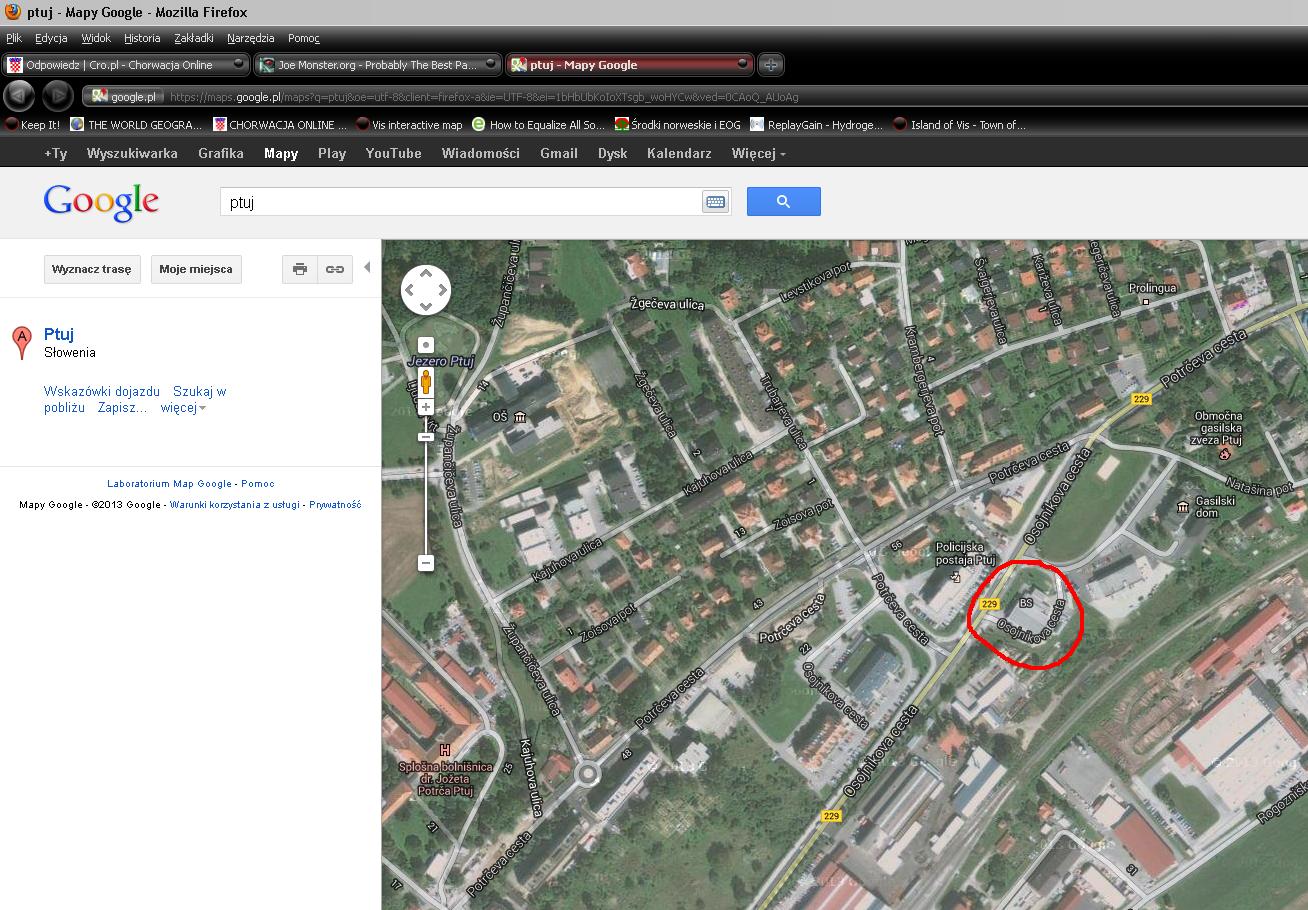Viewport: 1308px width, 910px height.
Task: Open the Zakładki menu
Action: tap(193, 37)
